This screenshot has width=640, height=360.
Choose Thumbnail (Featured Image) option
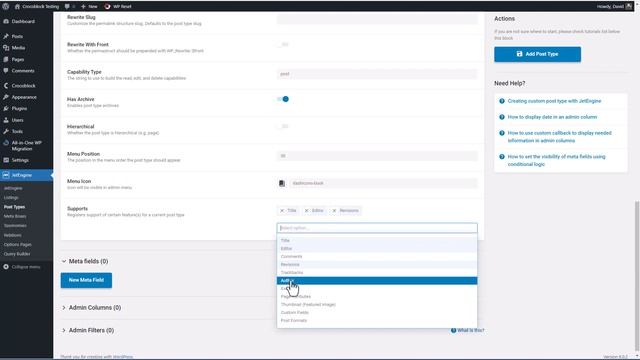click(x=377, y=304)
